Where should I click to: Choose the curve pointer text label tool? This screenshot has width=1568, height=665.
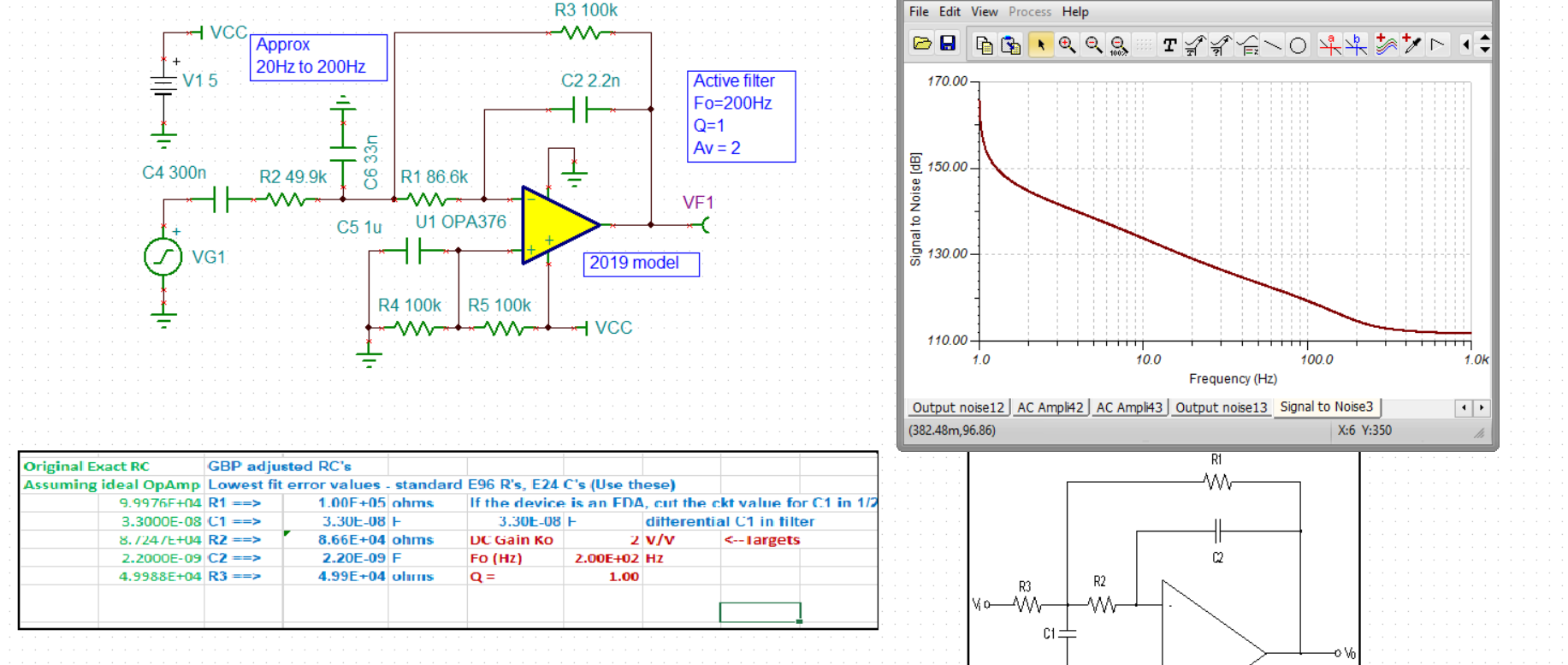1195,45
